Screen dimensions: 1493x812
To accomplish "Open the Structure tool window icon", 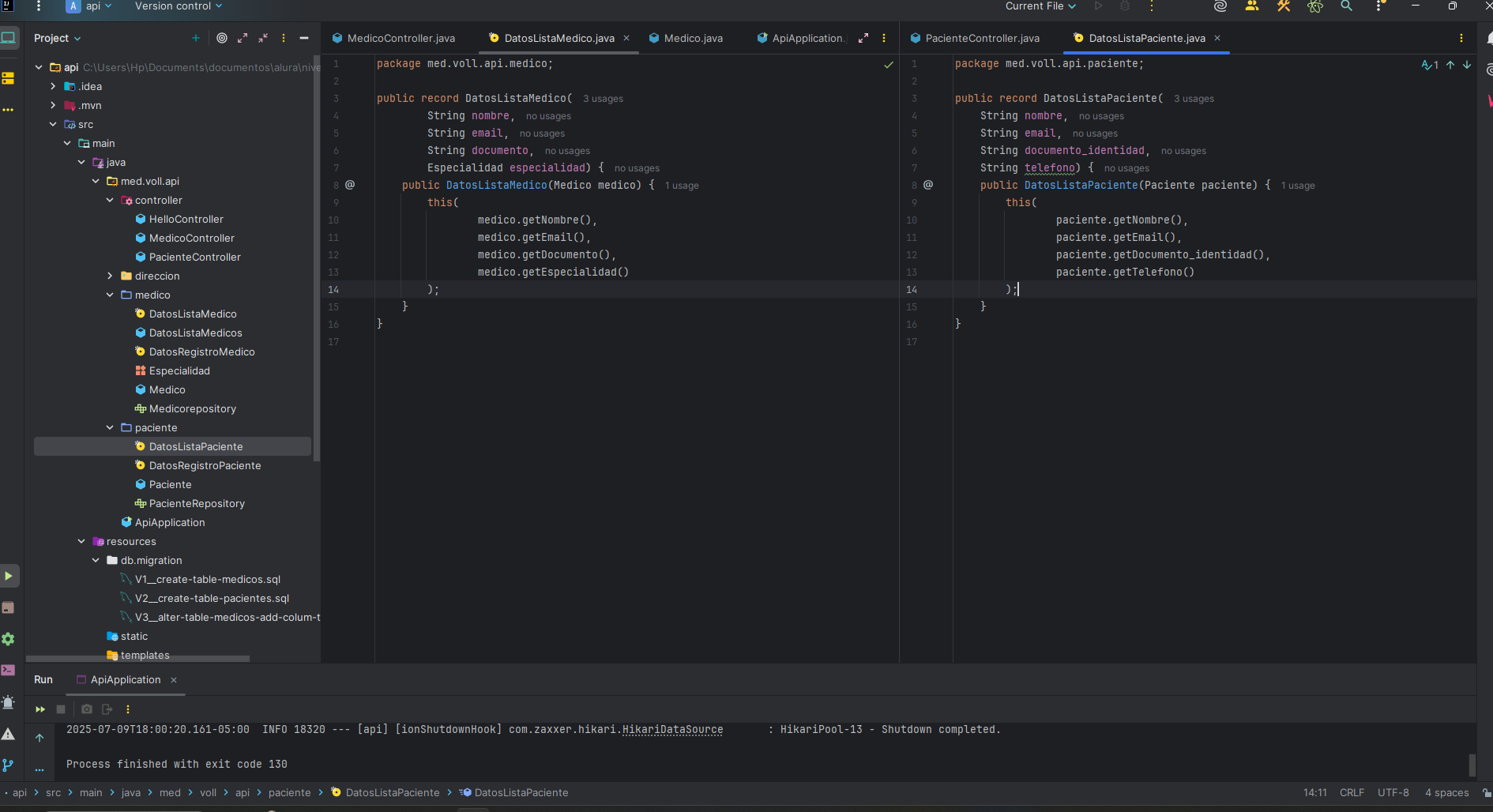I will (9, 78).
